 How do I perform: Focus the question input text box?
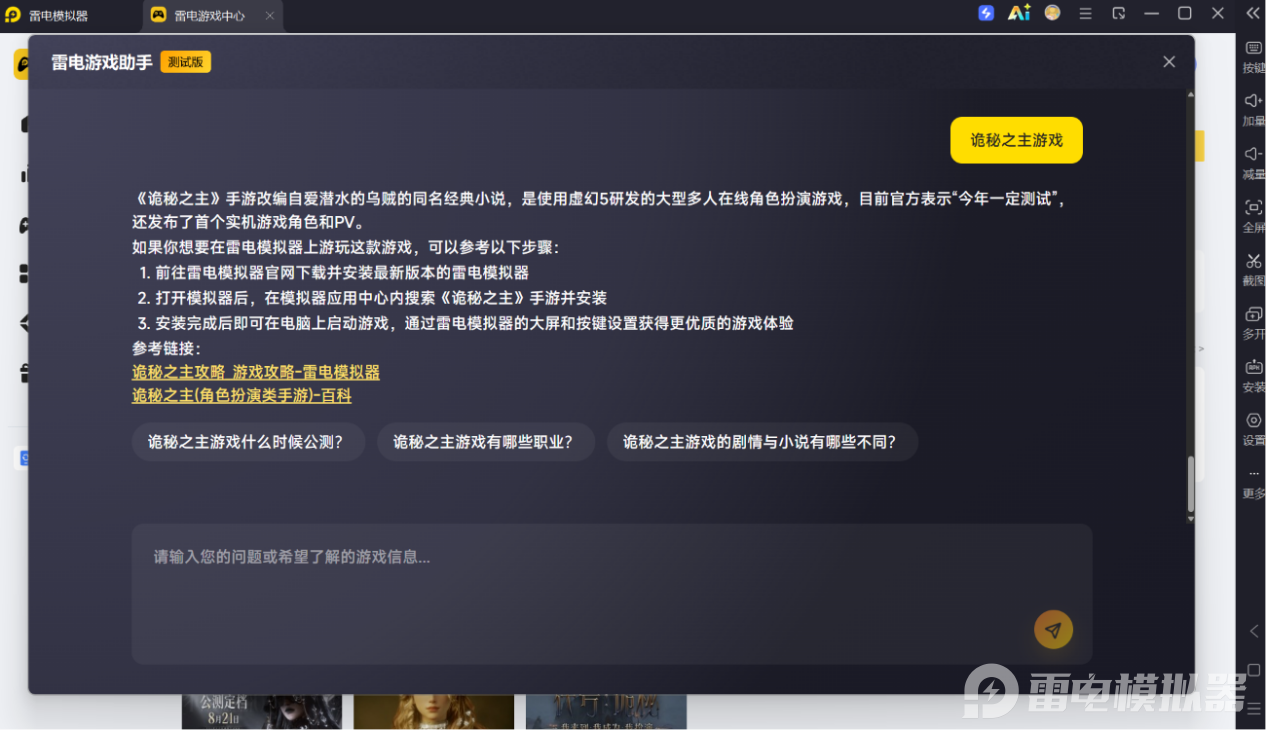[612, 594]
